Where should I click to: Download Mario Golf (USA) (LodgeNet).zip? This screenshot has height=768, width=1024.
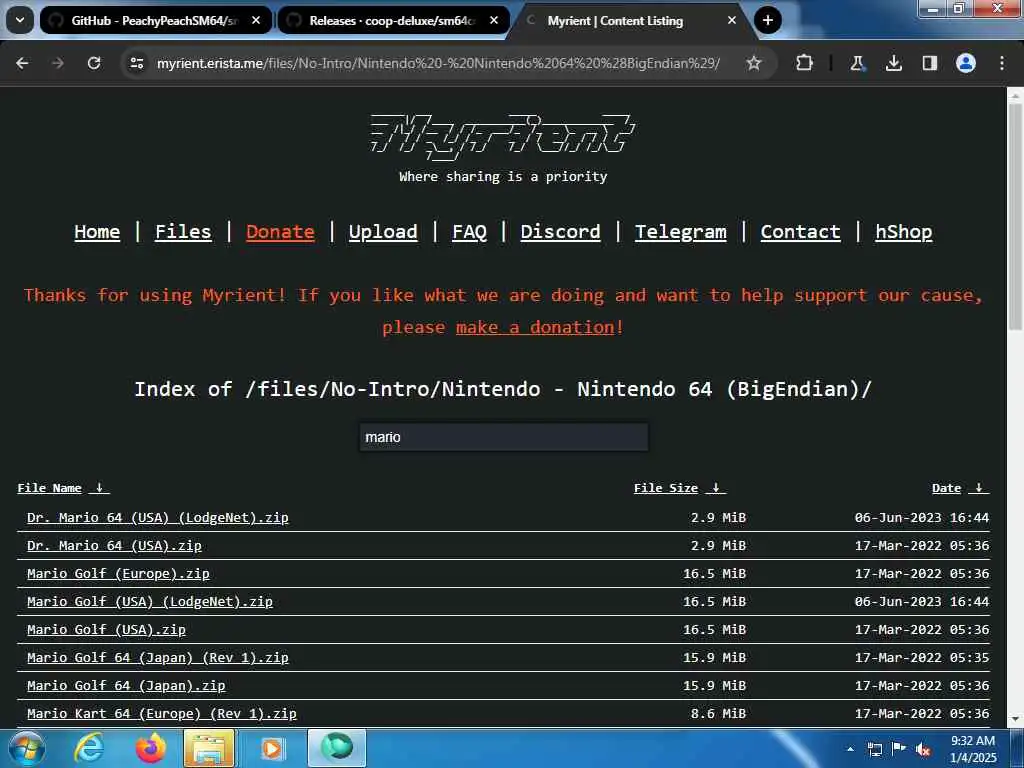[150, 601]
